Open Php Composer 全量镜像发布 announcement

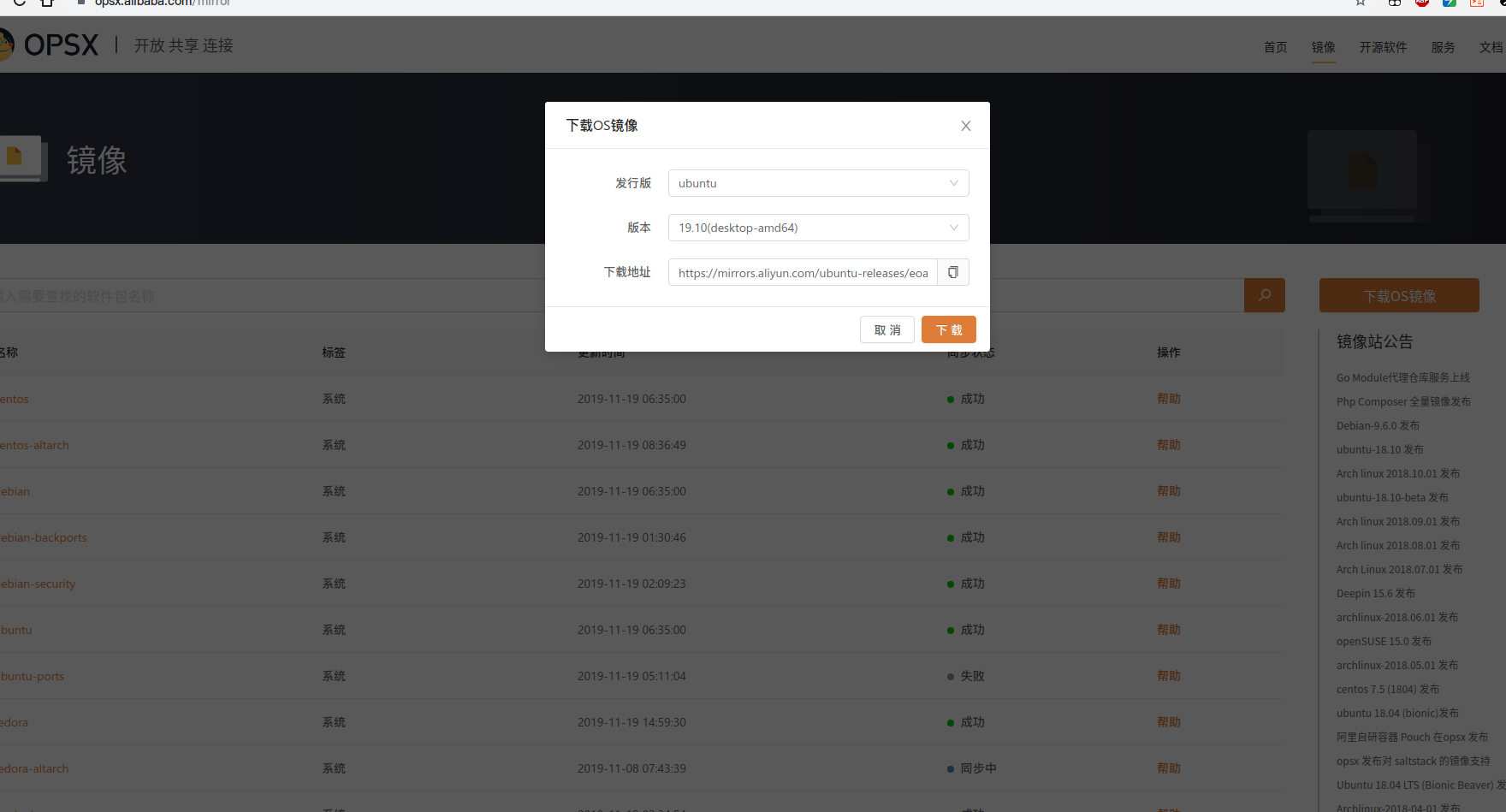[x=1403, y=401]
